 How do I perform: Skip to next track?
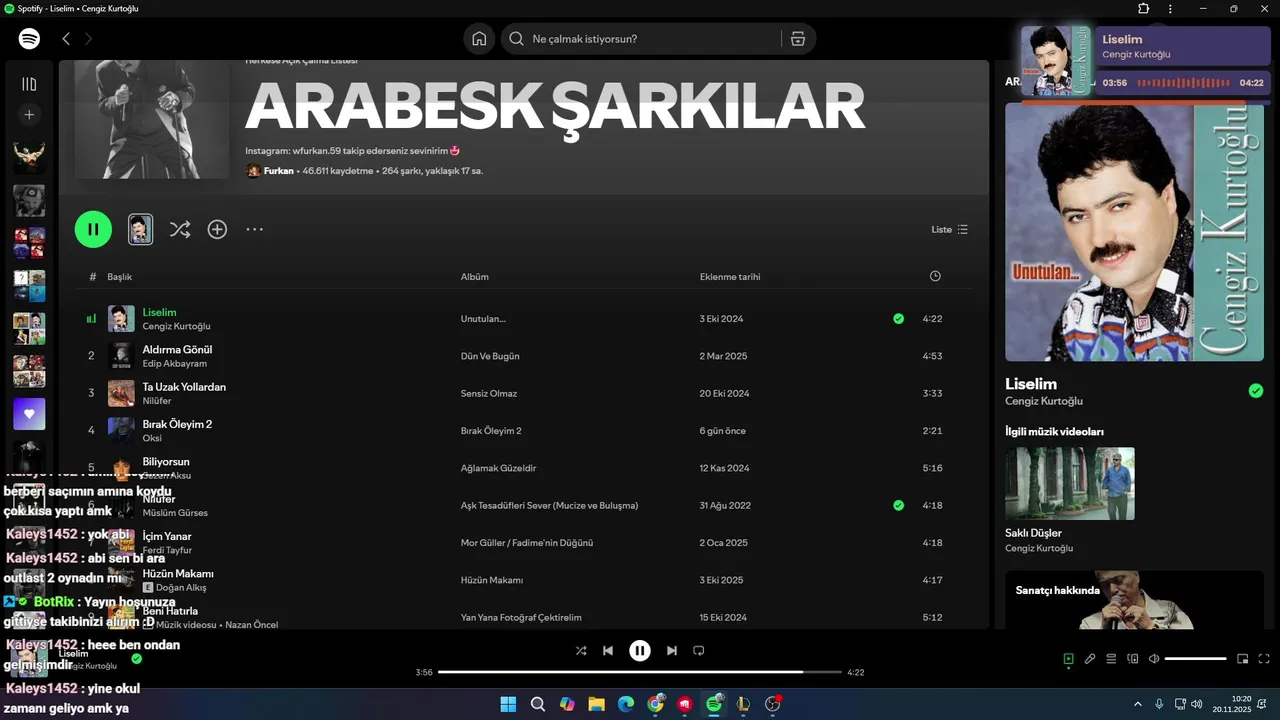672,651
